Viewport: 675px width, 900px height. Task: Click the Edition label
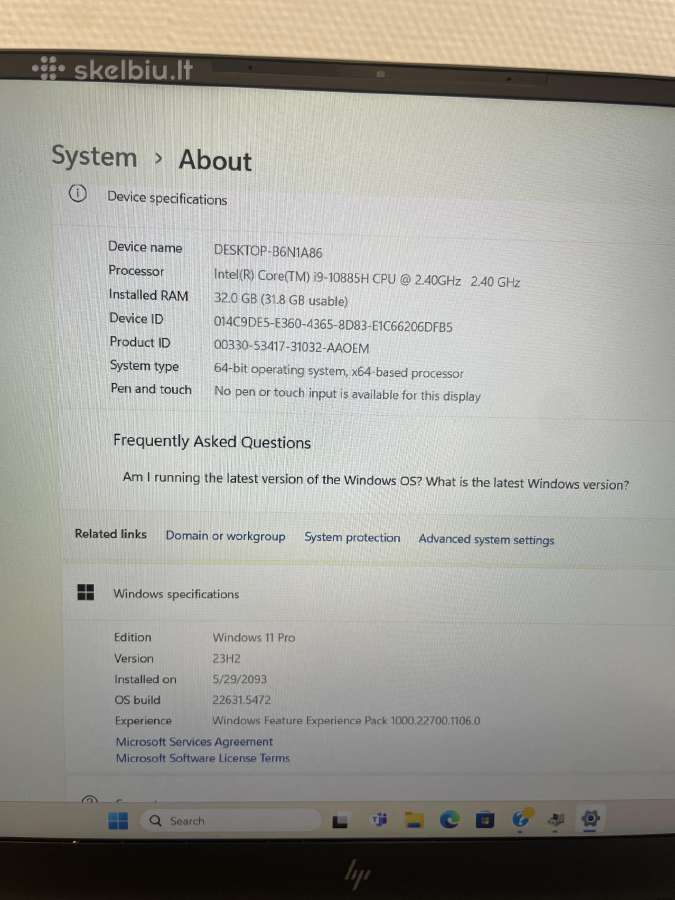[x=133, y=637]
